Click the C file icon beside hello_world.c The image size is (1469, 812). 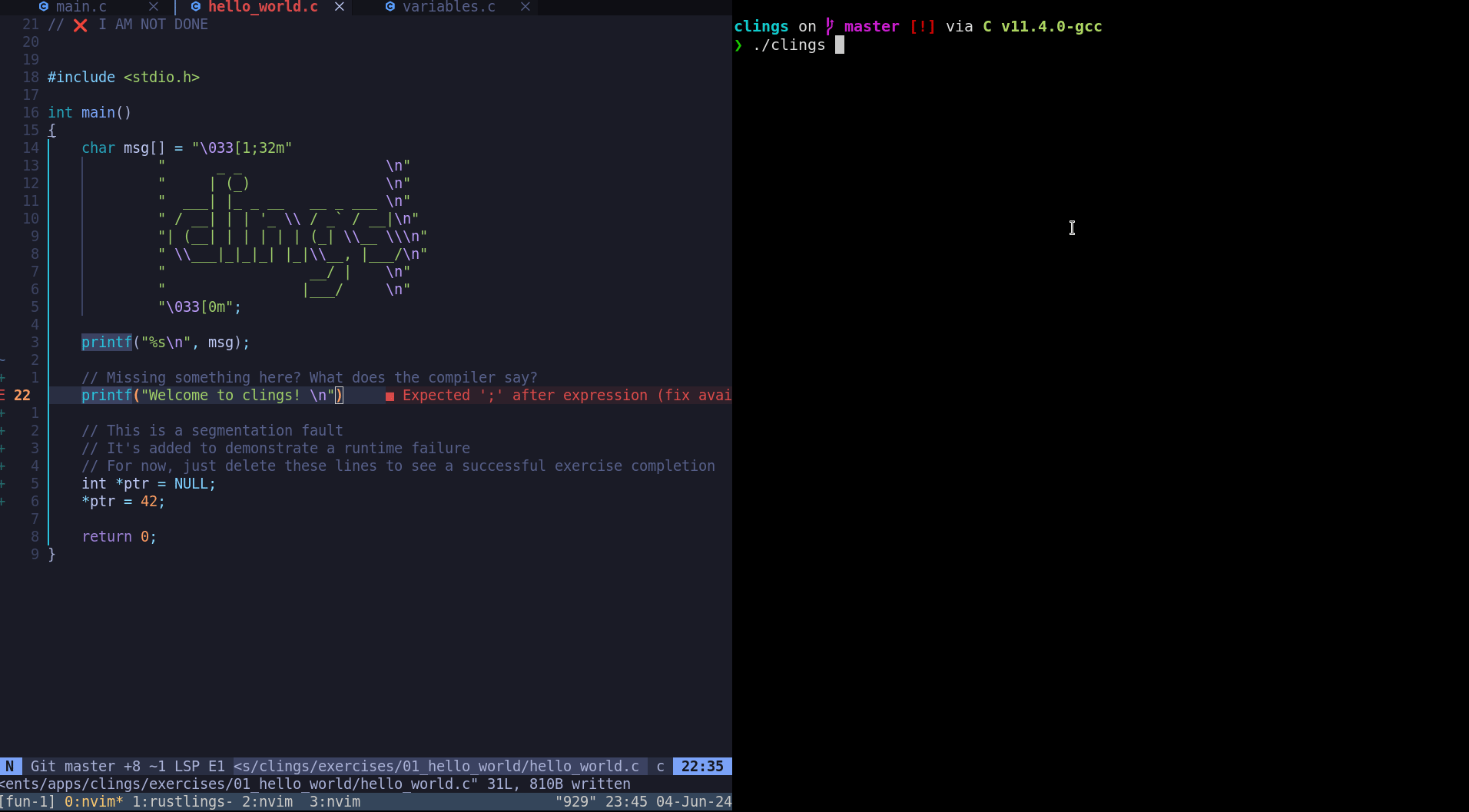[196, 7]
